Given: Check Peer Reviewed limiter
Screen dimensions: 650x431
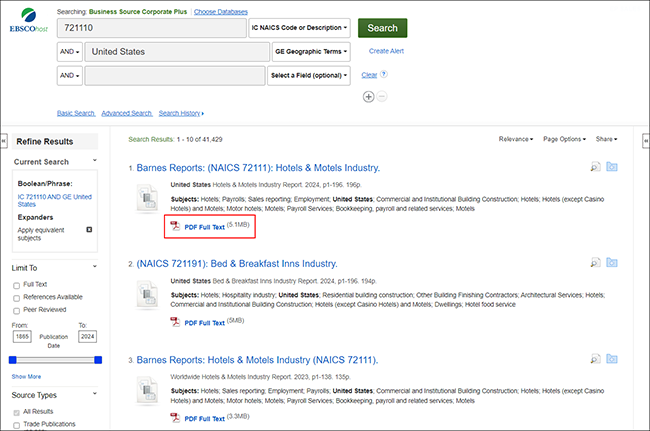Looking at the screenshot, I should click(x=17, y=311).
